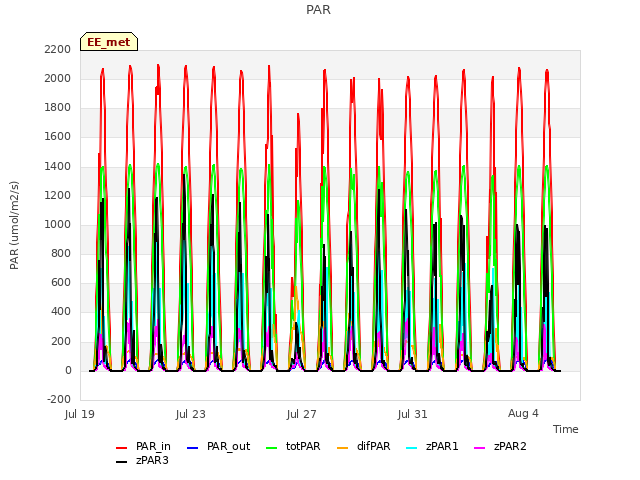640x480 pixels.
Task: Click the y-axis label PAR (umol/m2/s)
Action: [14, 225]
